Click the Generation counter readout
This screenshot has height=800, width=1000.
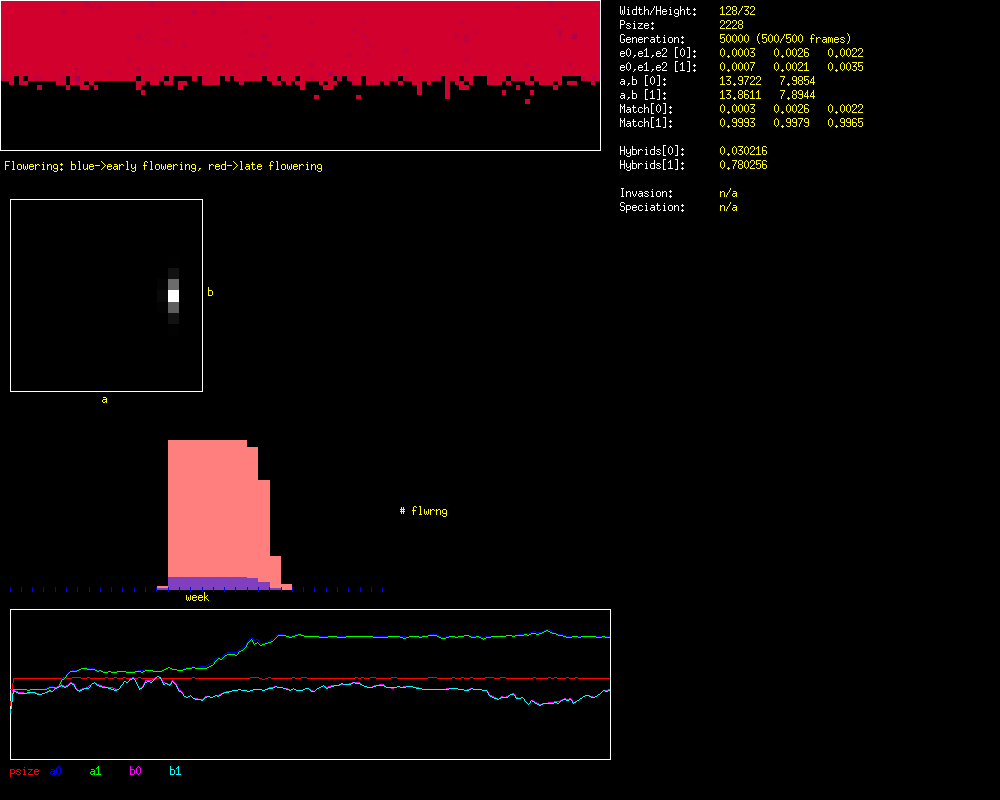click(785, 39)
